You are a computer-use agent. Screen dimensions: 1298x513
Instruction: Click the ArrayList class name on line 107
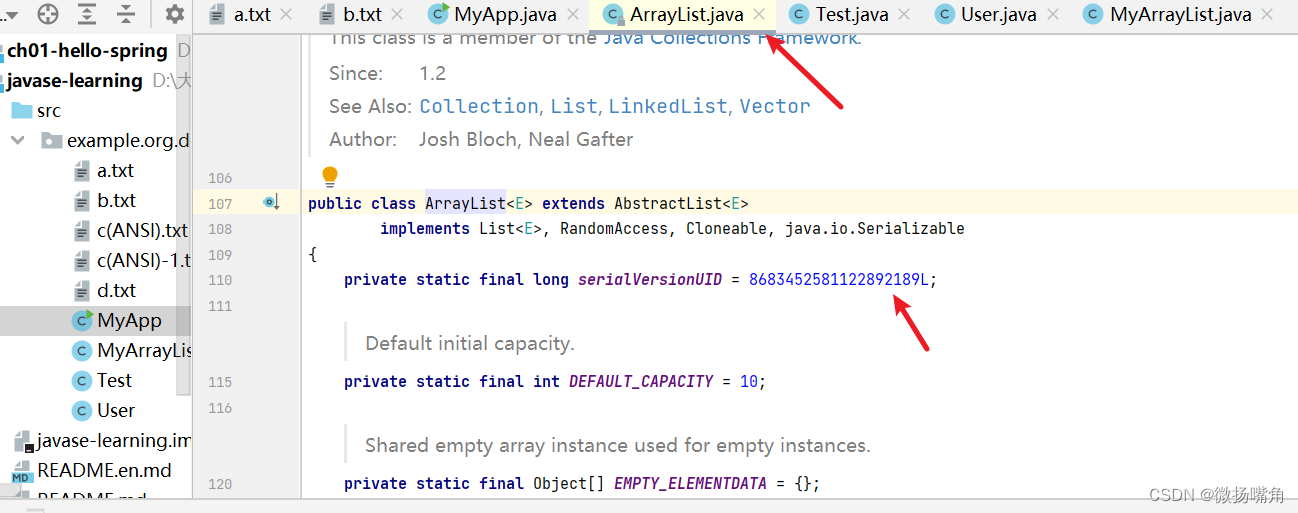coord(465,203)
